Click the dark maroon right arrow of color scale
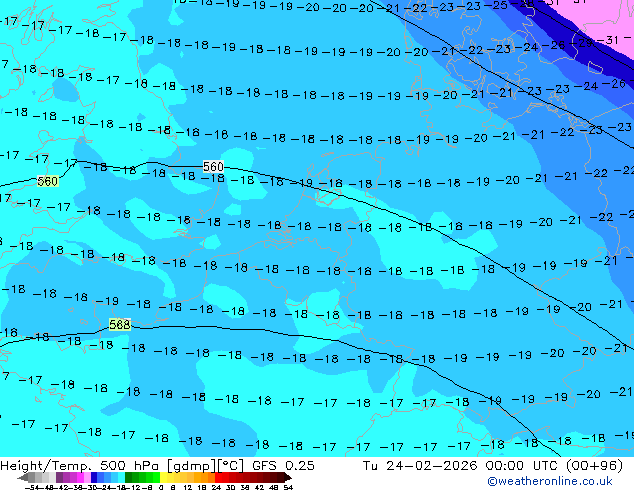 coord(288,477)
